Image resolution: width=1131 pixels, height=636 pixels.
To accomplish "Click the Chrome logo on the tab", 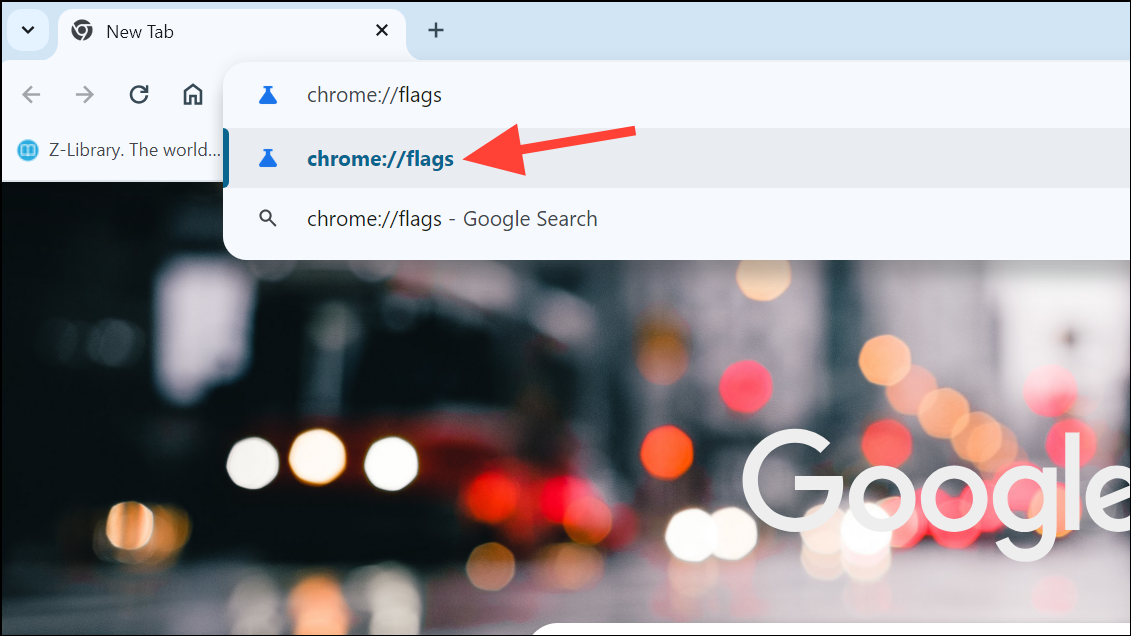I will [x=82, y=30].
